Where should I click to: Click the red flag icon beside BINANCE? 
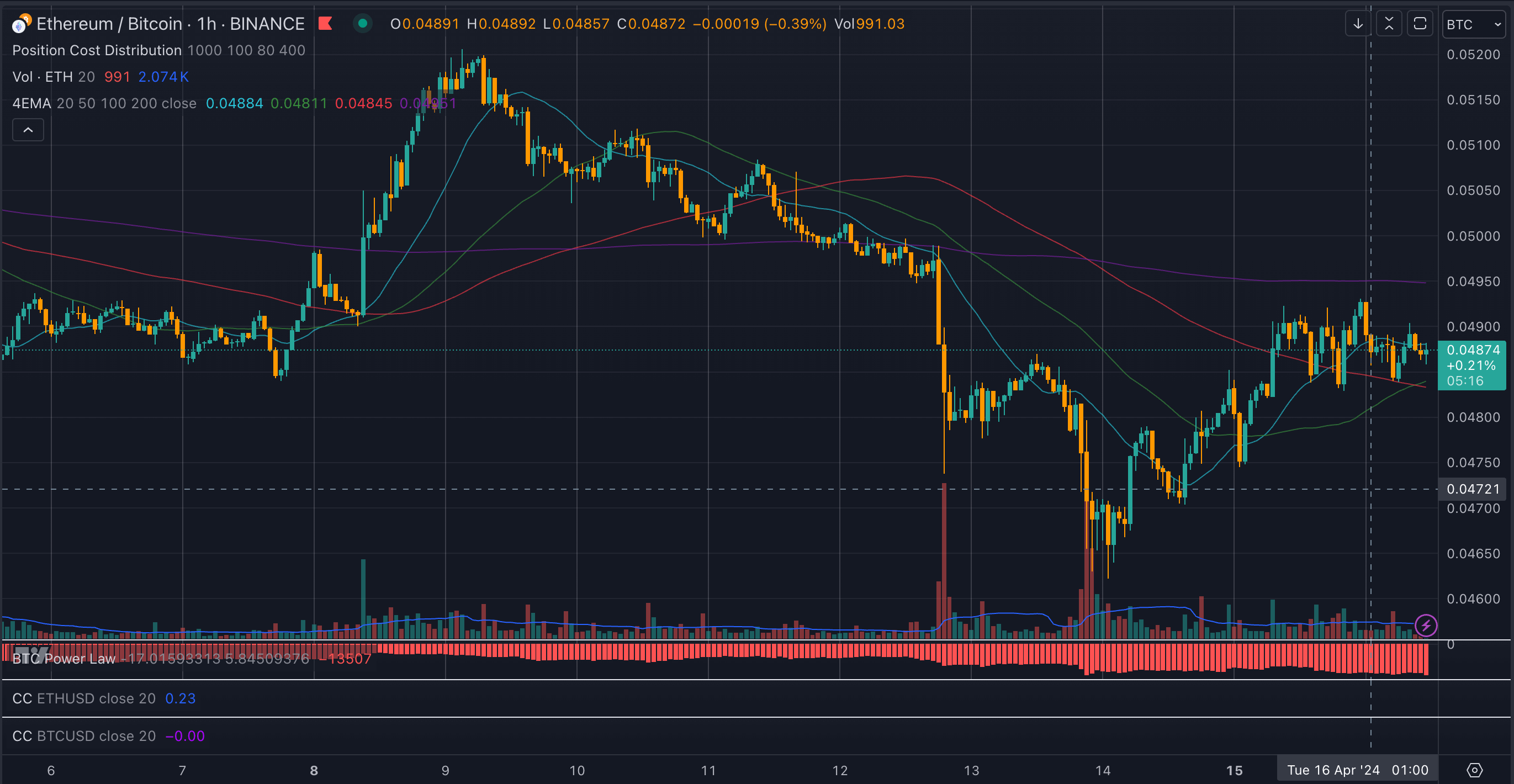tap(325, 24)
